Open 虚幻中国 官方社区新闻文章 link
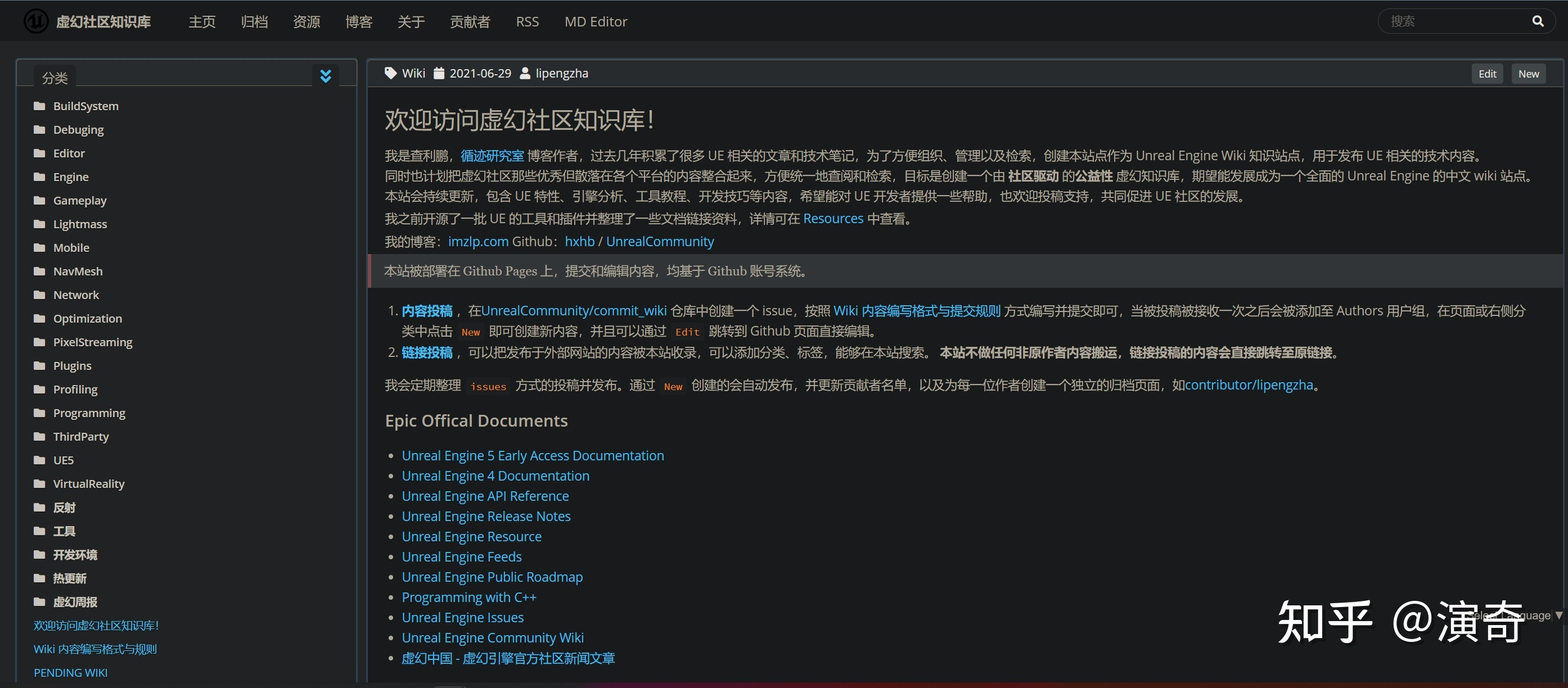 pos(508,658)
